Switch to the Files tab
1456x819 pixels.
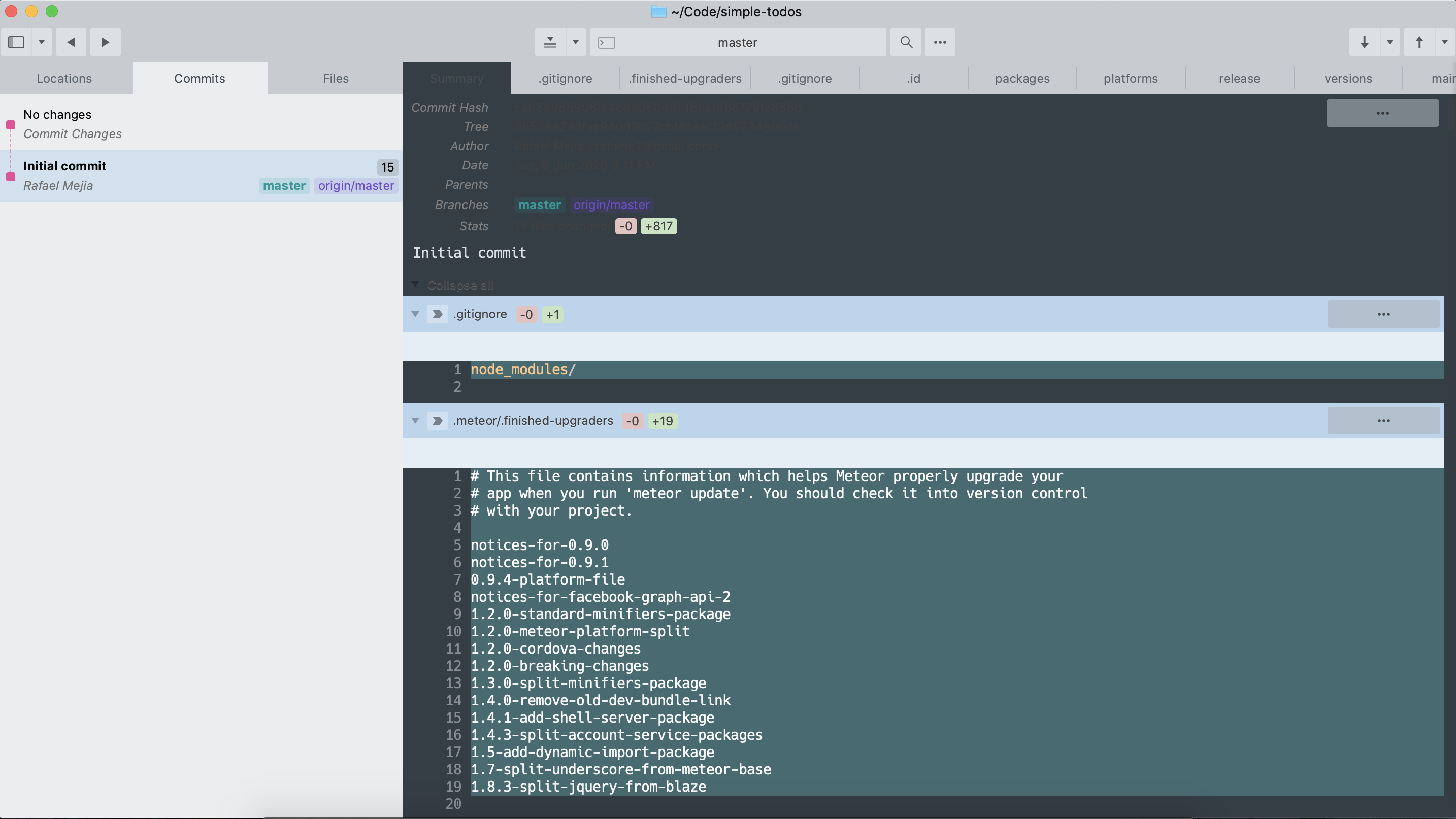click(x=336, y=79)
